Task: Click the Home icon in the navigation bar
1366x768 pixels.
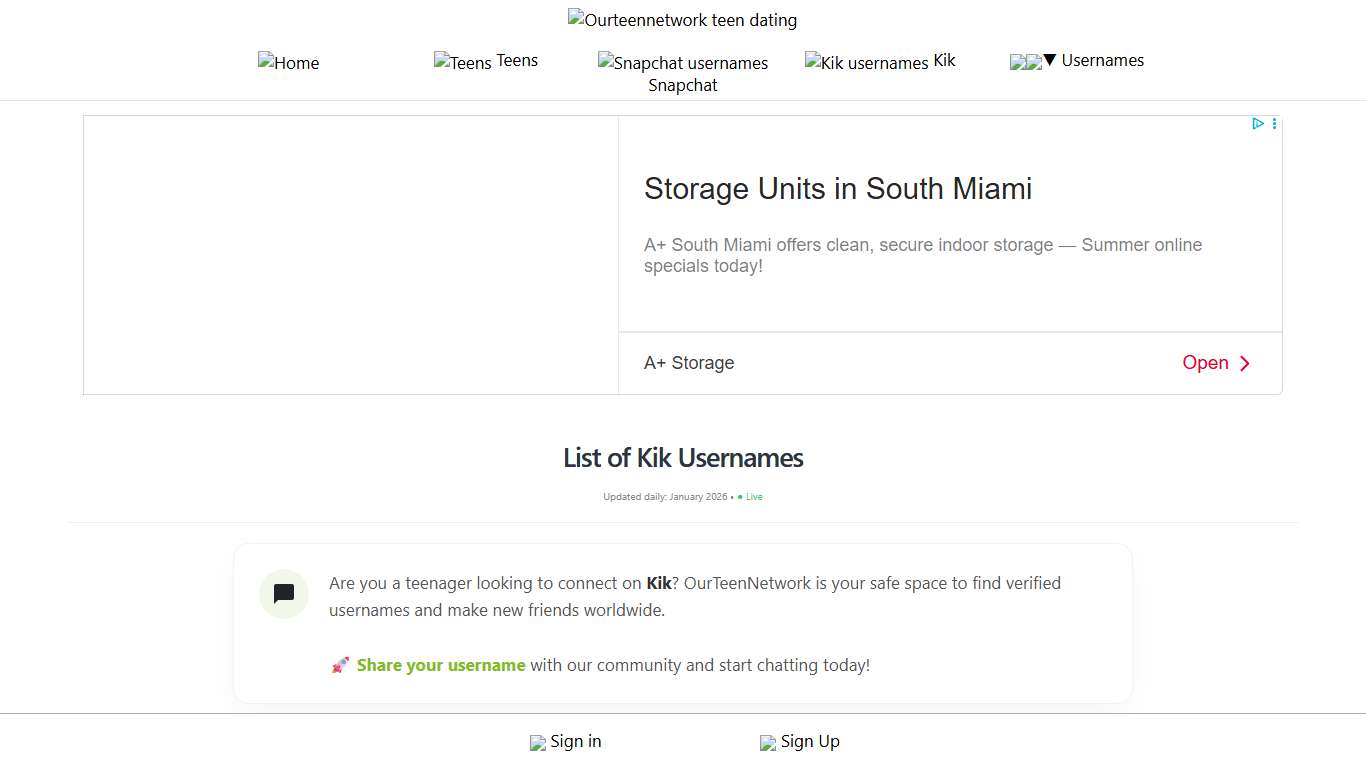Action: pyautogui.click(x=266, y=62)
